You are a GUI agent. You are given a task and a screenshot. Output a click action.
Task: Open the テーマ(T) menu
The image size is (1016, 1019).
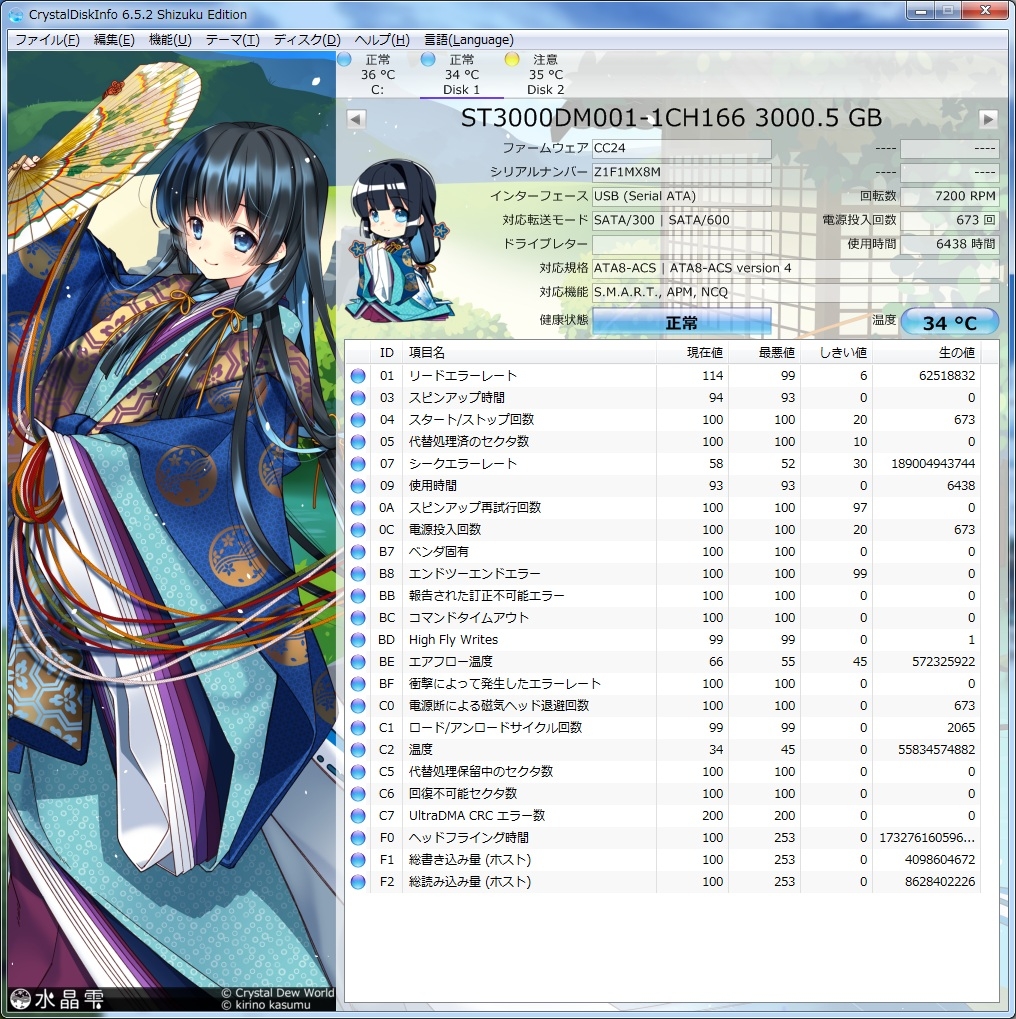tap(233, 40)
